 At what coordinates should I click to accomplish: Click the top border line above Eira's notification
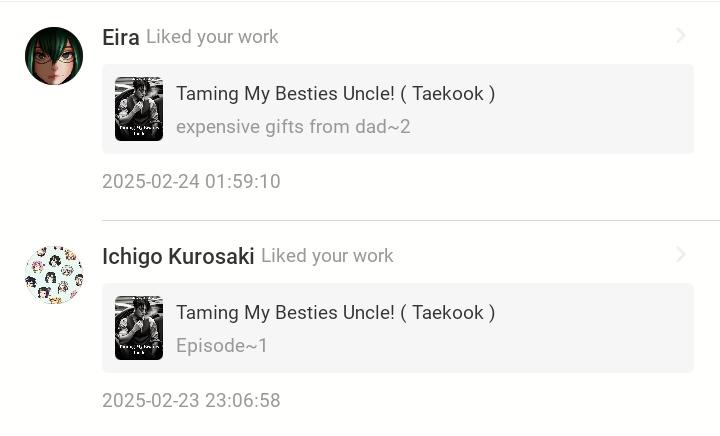360,2
